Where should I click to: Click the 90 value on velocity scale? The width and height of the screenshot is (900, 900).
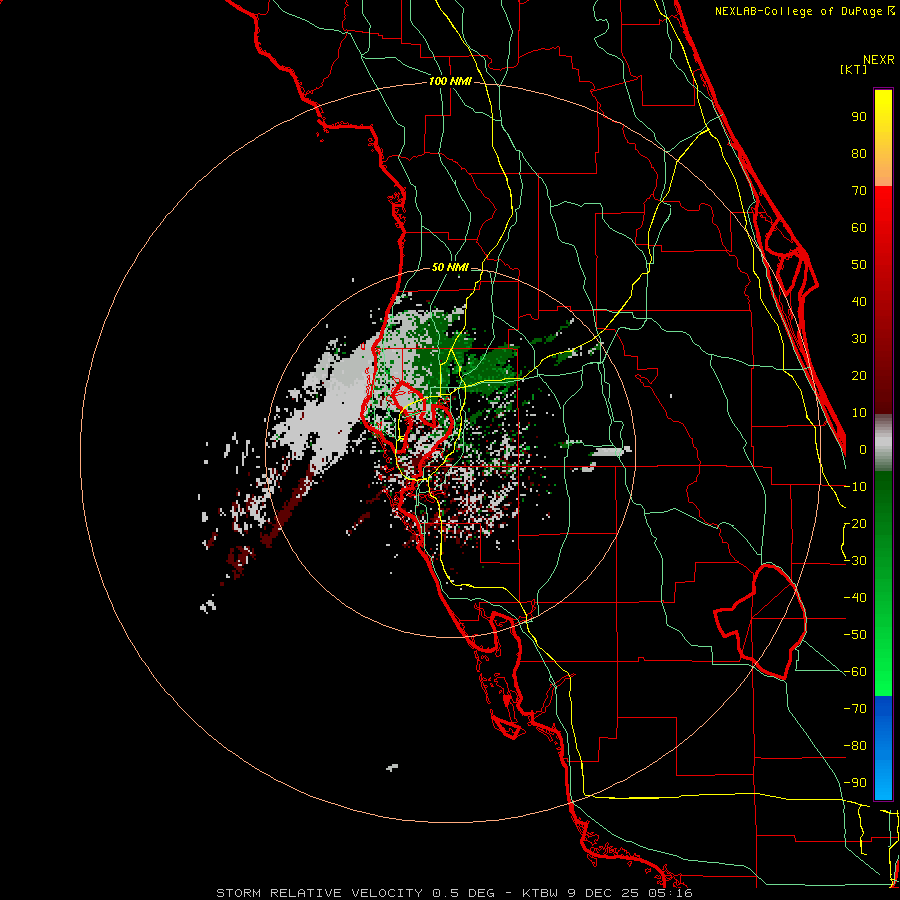point(859,117)
